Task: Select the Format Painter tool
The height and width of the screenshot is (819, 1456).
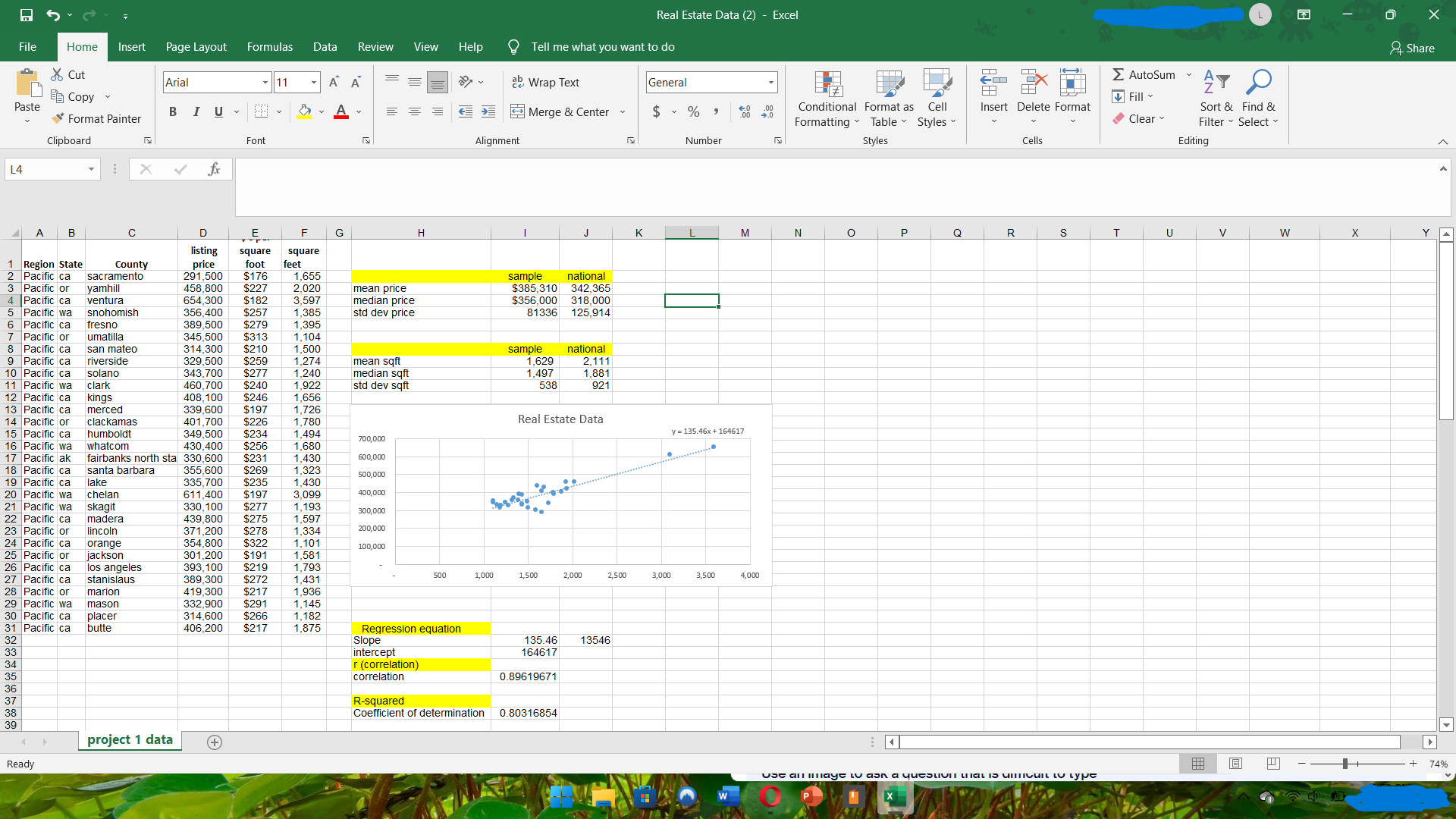Action: (96, 118)
